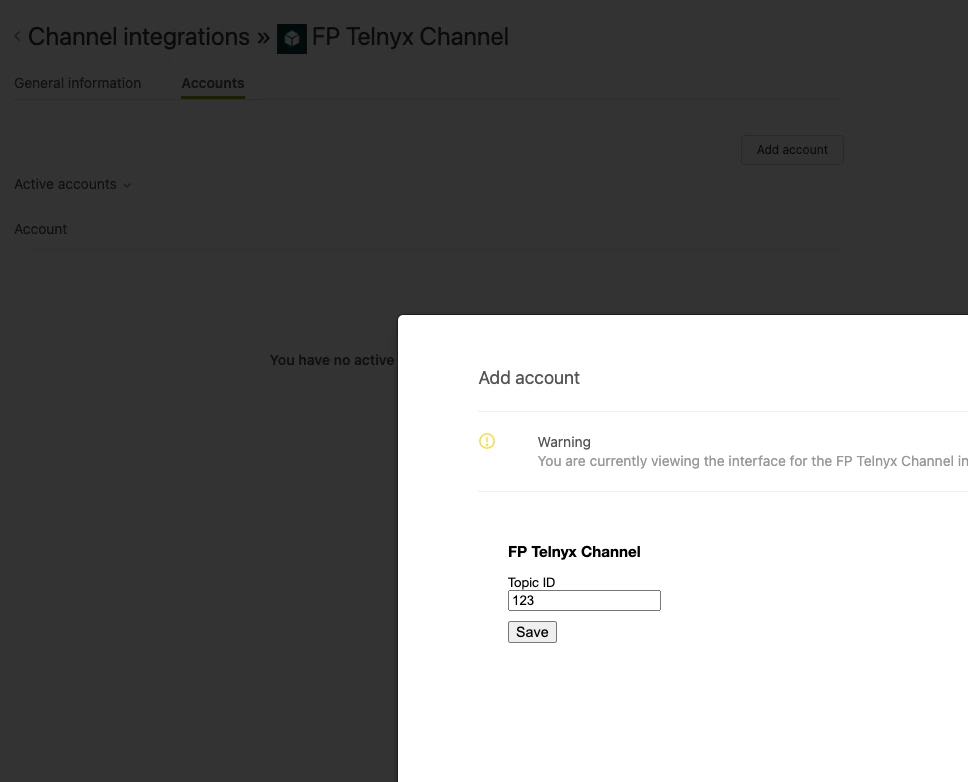Save the Topic ID form

click(532, 632)
